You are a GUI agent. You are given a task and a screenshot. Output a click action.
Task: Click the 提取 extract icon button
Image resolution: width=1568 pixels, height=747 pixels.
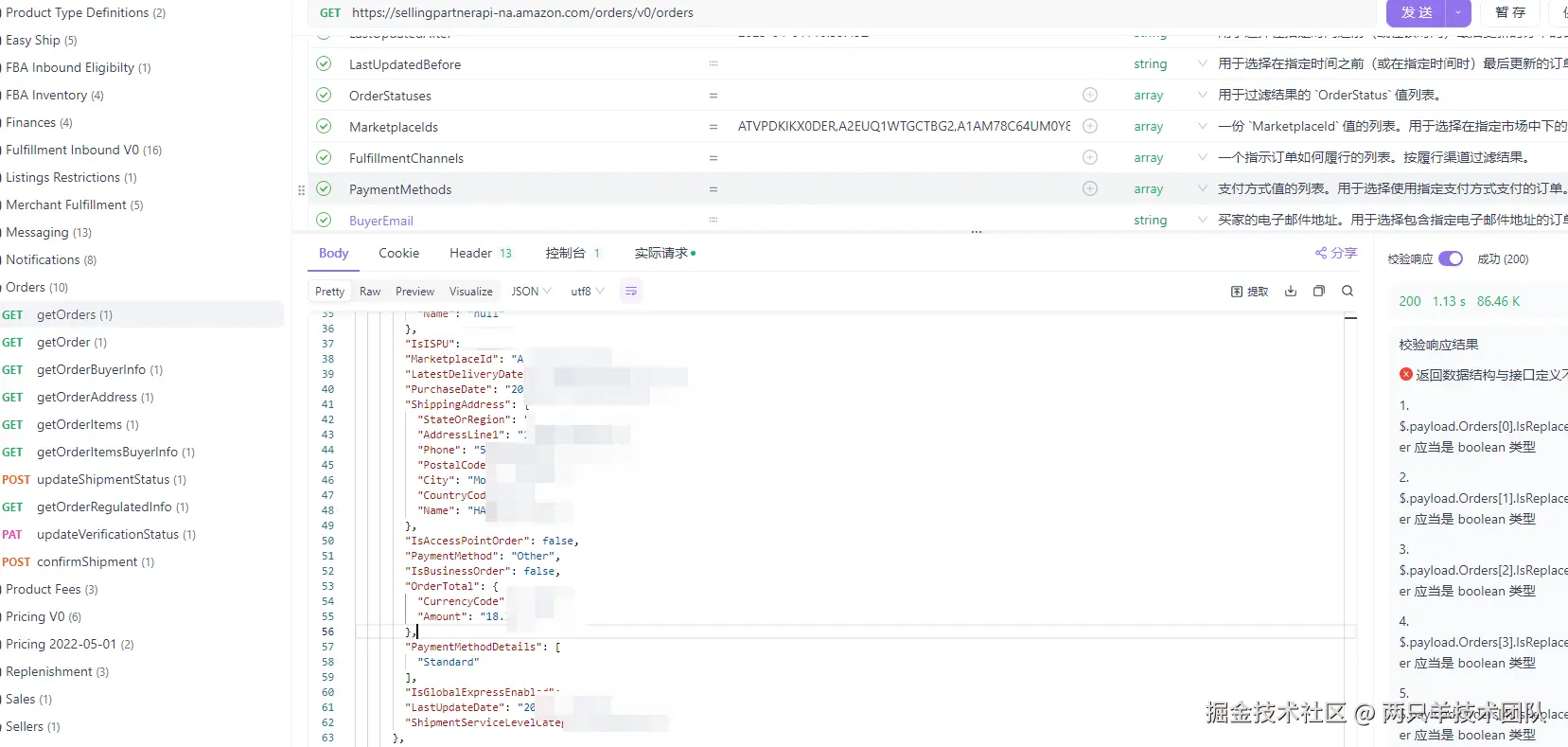[x=1249, y=292]
